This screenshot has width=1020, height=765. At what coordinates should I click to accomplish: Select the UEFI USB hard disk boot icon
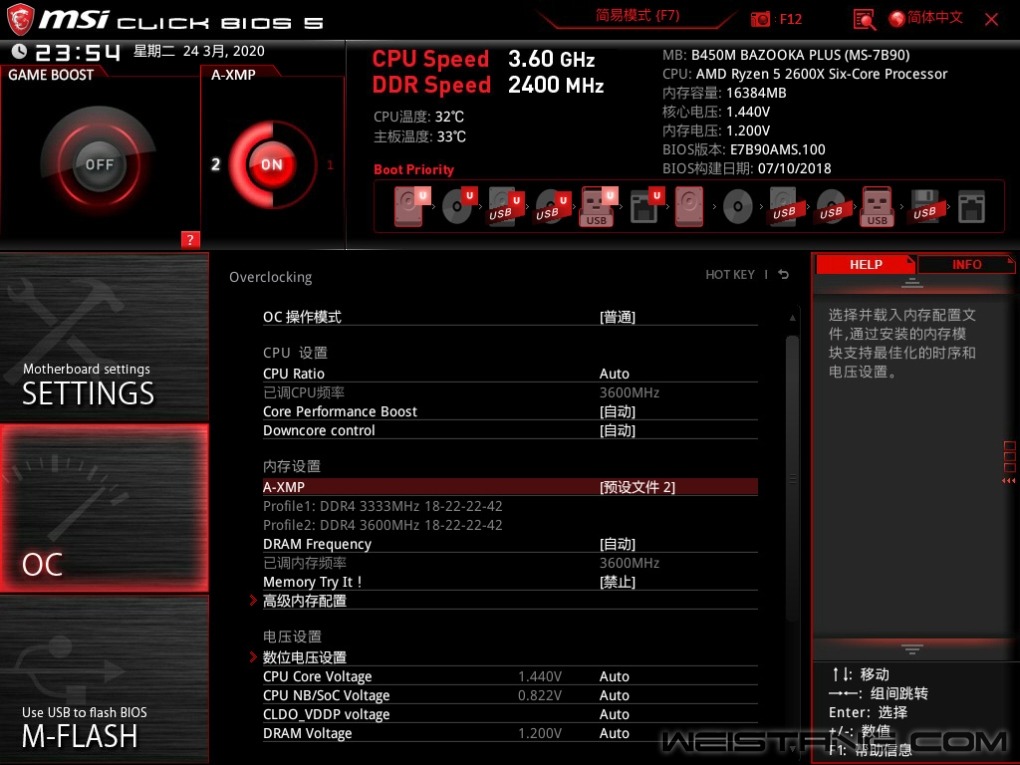[505, 206]
